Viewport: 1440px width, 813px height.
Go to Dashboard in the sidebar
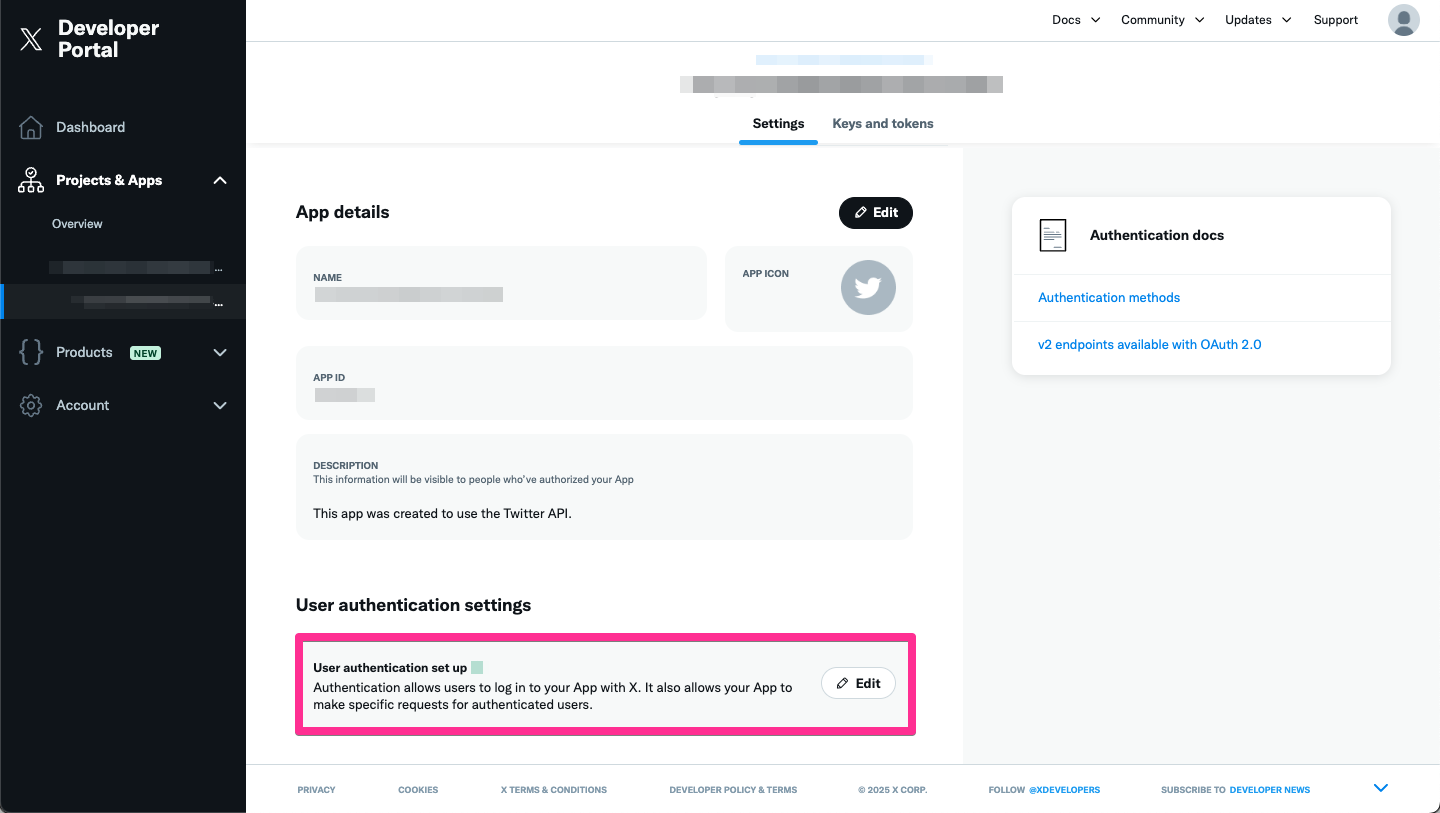(x=91, y=127)
